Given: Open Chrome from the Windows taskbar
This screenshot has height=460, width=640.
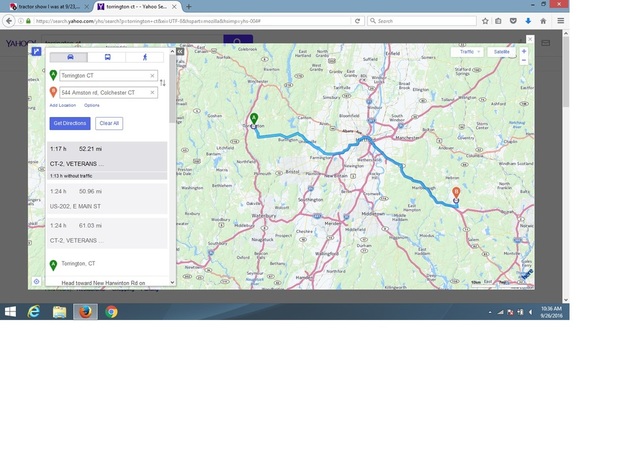Looking at the screenshot, I should point(111,311).
